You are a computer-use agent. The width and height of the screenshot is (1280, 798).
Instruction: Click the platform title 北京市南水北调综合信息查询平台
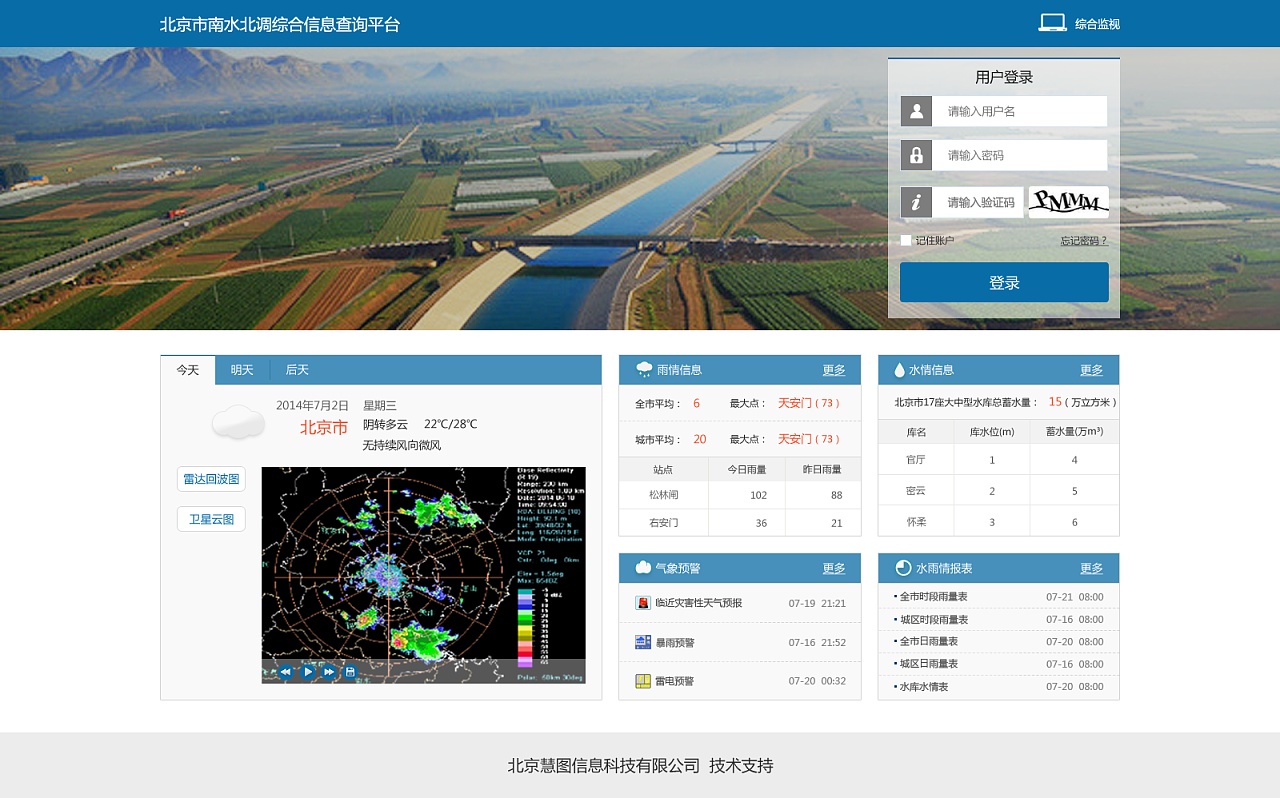tap(280, 24)
